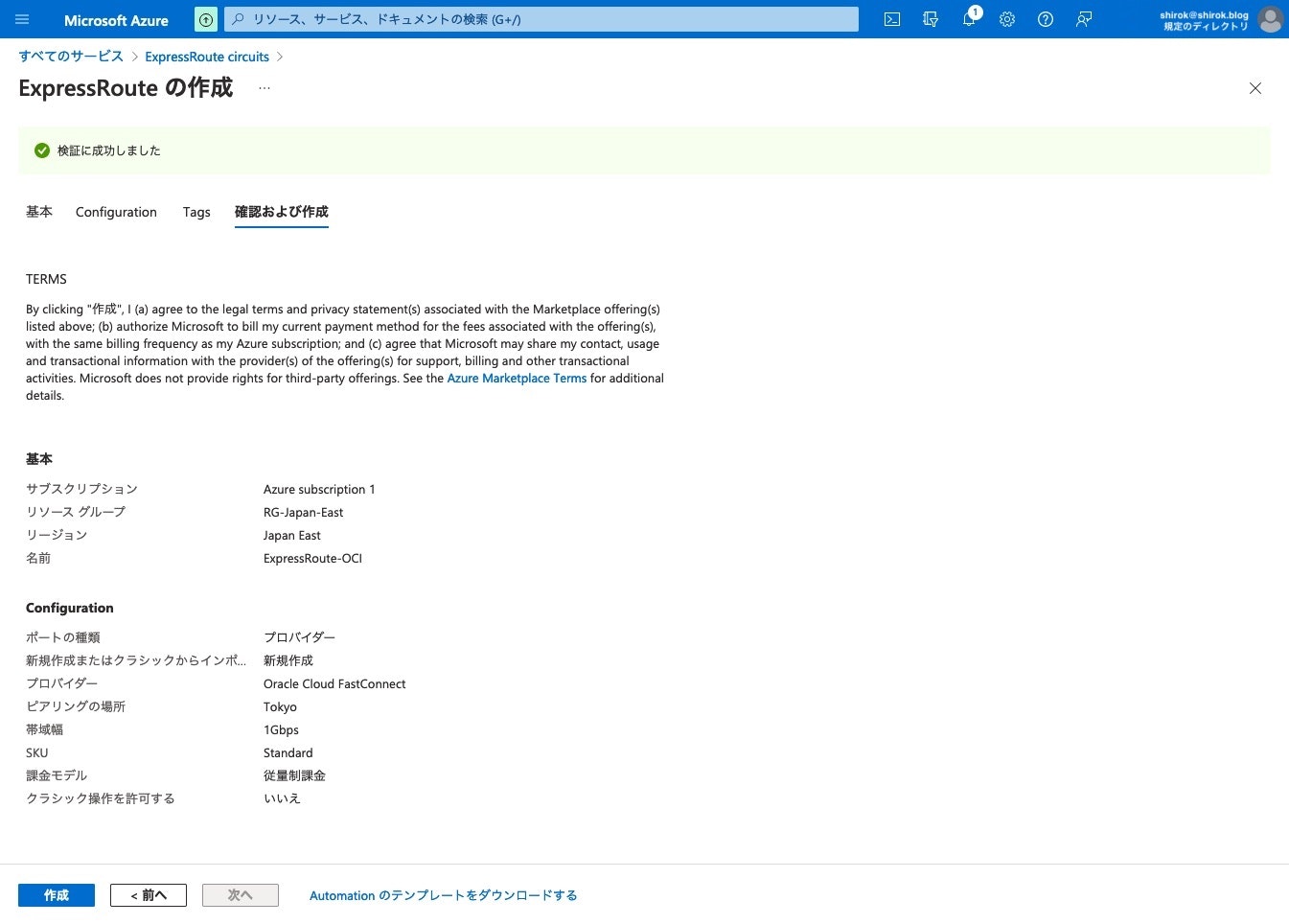Click the 帯域幅 label
1289x924 pixels.
[x=44, y=729]
